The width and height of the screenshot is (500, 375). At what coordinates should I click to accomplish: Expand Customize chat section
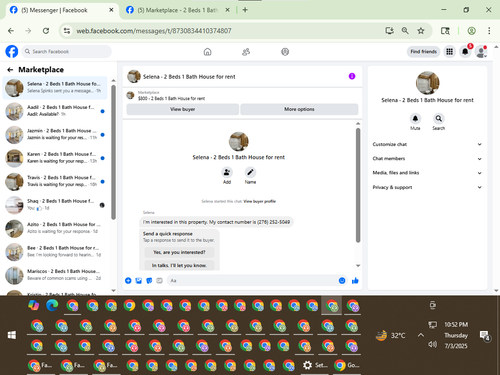tap(427, 144)
